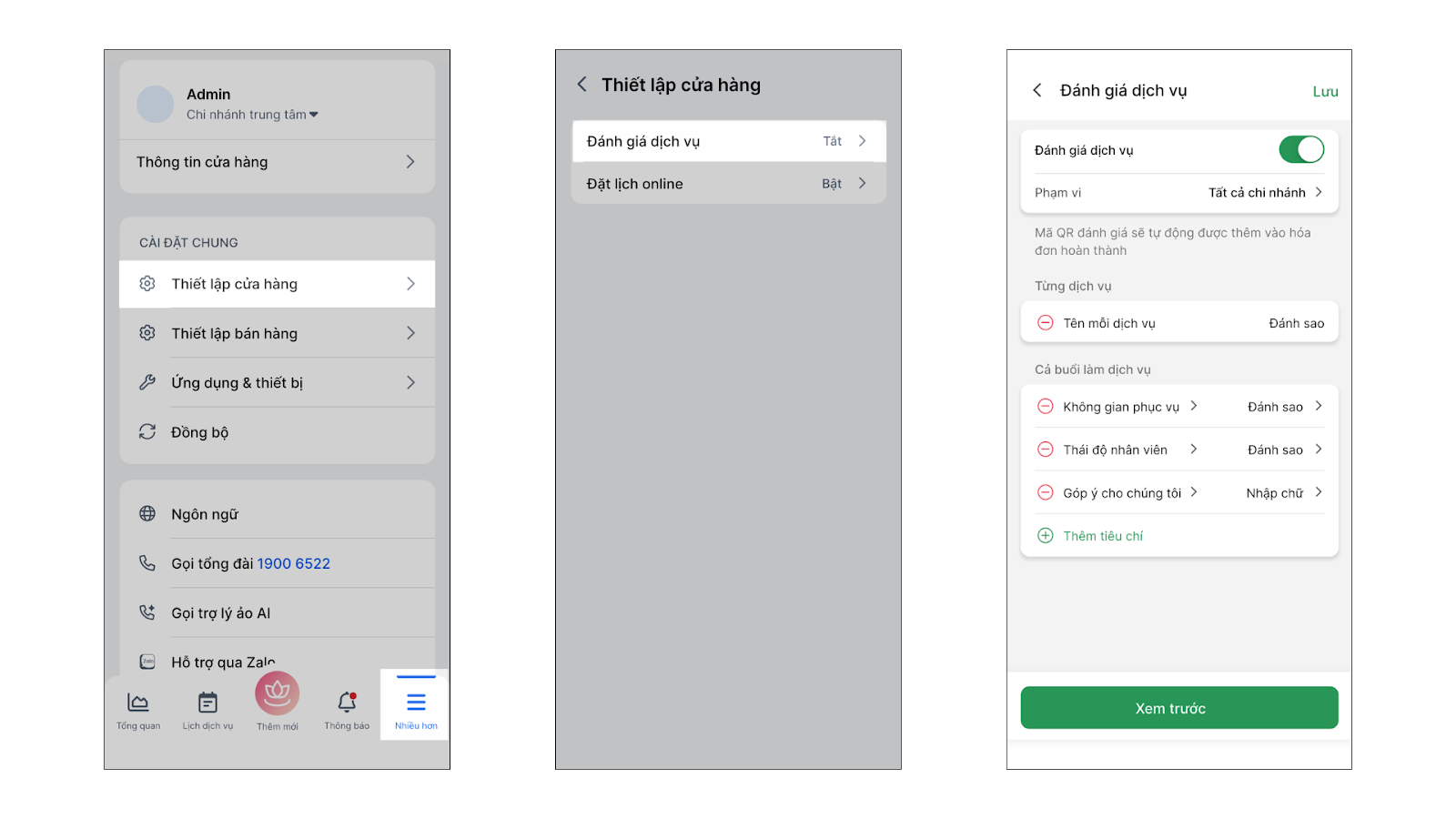Image resolution: width=1456 pixels, height=819 pixels.
Task: Click the Xem trước button
Action: pyautogui.click(x=1178, y=708)
